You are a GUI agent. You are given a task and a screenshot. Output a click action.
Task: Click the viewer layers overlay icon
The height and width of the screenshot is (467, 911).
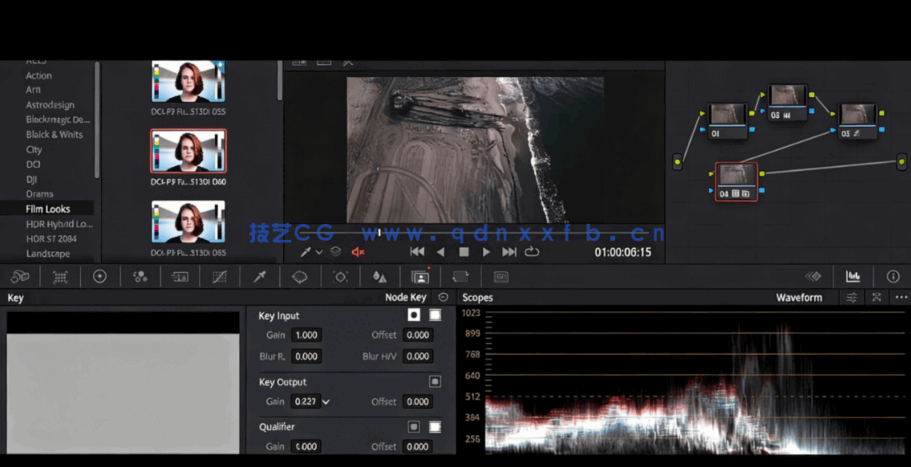tap(336, 252)
